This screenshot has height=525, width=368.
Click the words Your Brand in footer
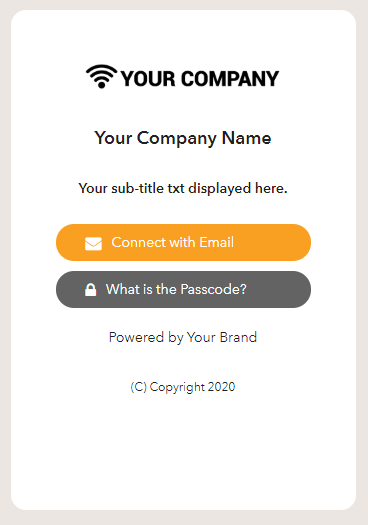[x=222, y=337]
